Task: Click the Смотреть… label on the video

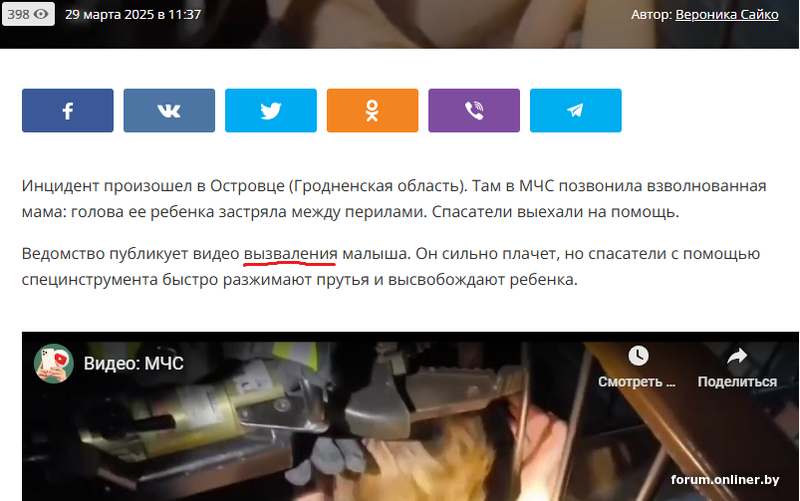Action: (637, 382)
